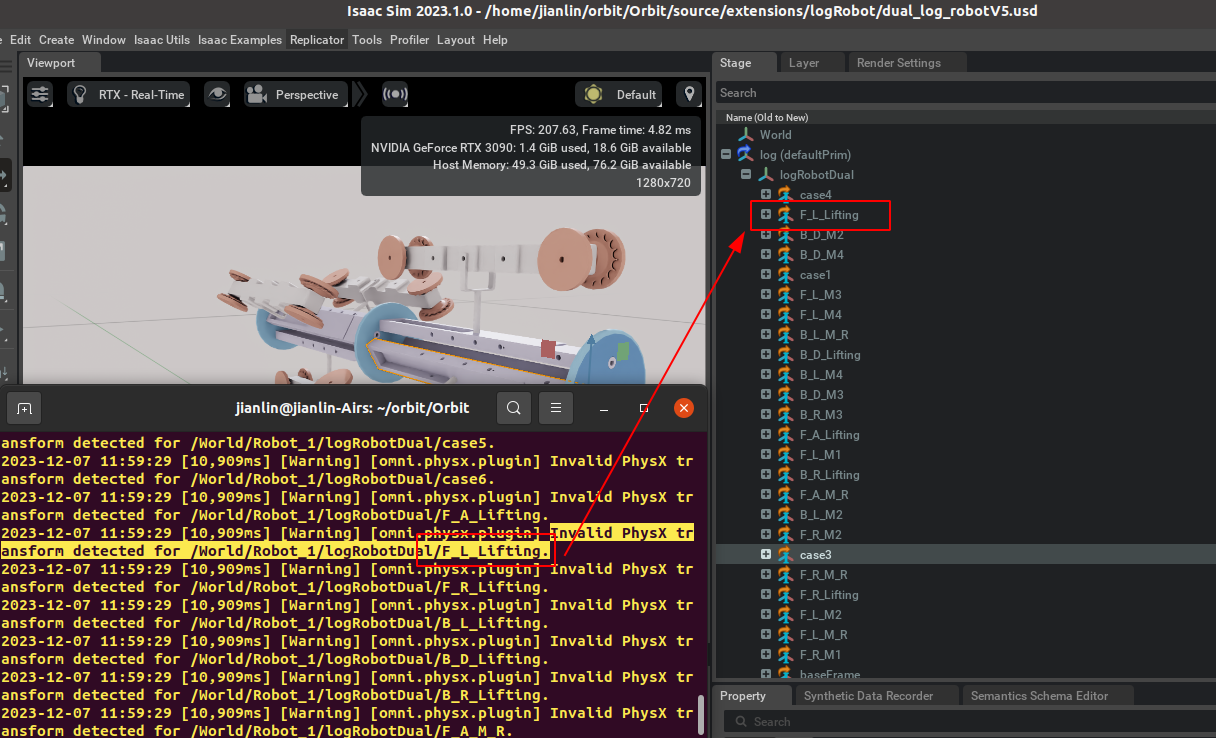This screenshot has height=738, width=1216.
Task: Click the F_A_M_R prim icon
Action: [x=785, y=495]
